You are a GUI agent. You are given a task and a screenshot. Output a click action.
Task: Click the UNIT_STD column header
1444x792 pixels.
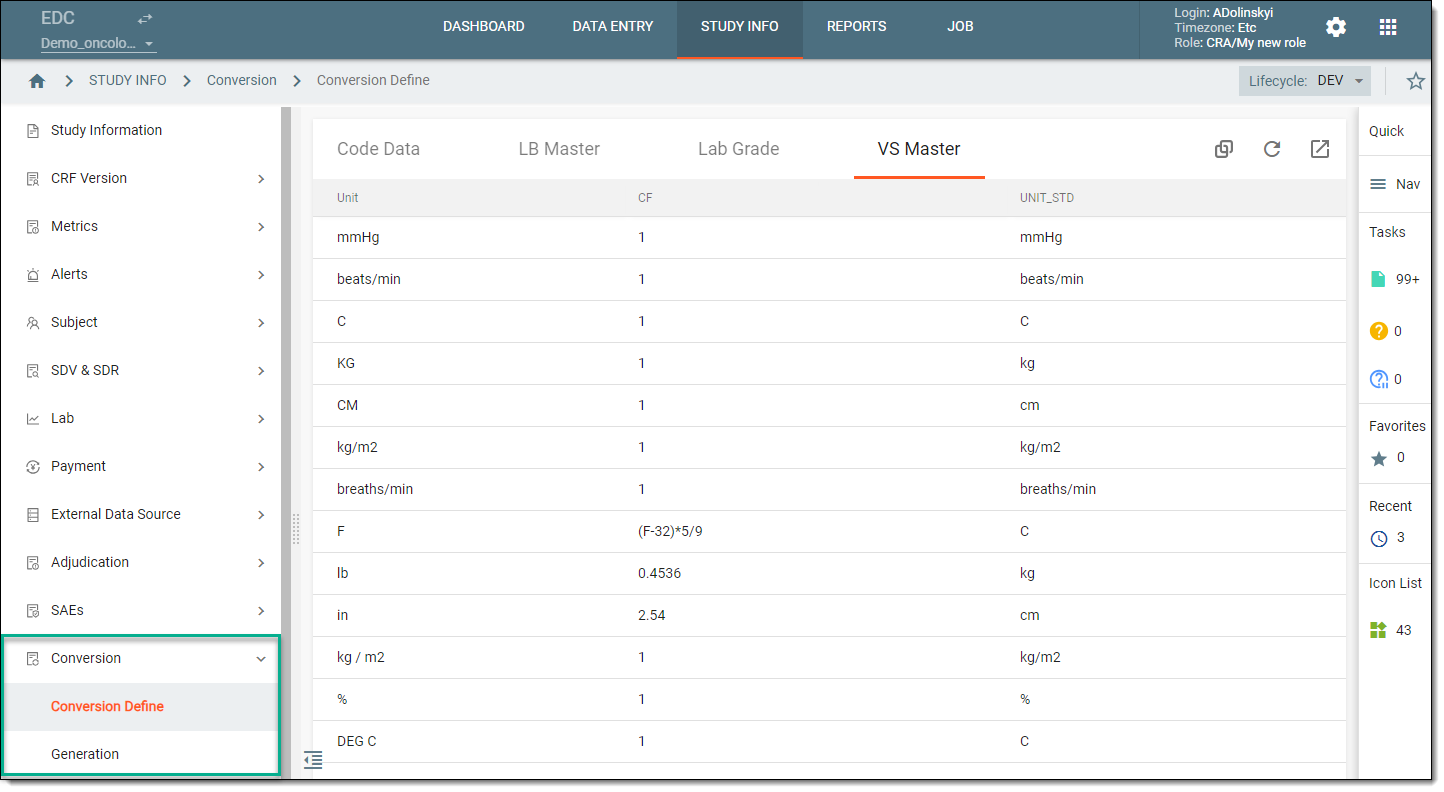[x=1047, y=198]
